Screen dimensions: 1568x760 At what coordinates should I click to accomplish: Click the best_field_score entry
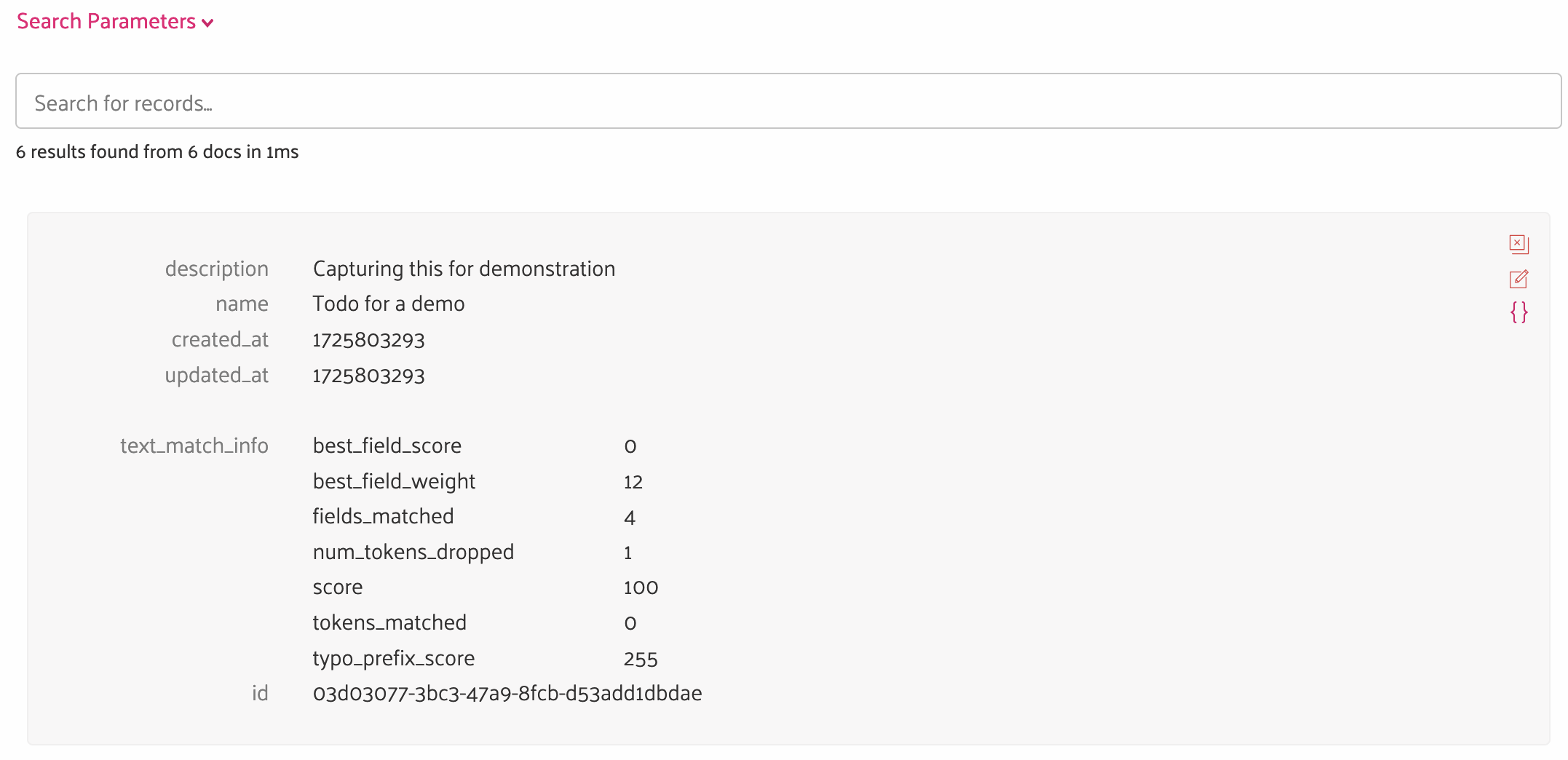tap(387, 446)
